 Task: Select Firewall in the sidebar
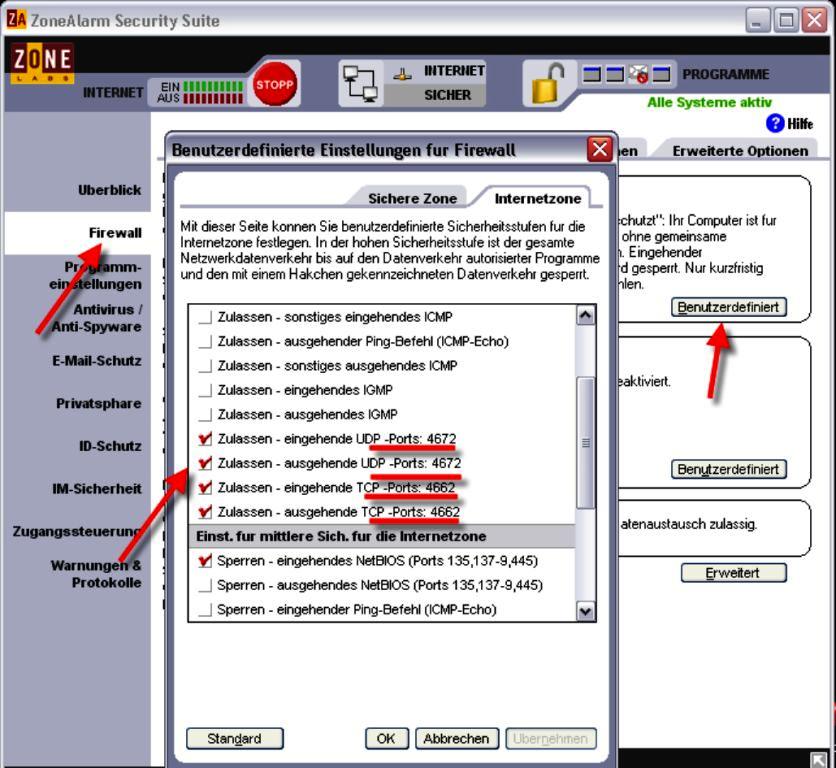115,233
